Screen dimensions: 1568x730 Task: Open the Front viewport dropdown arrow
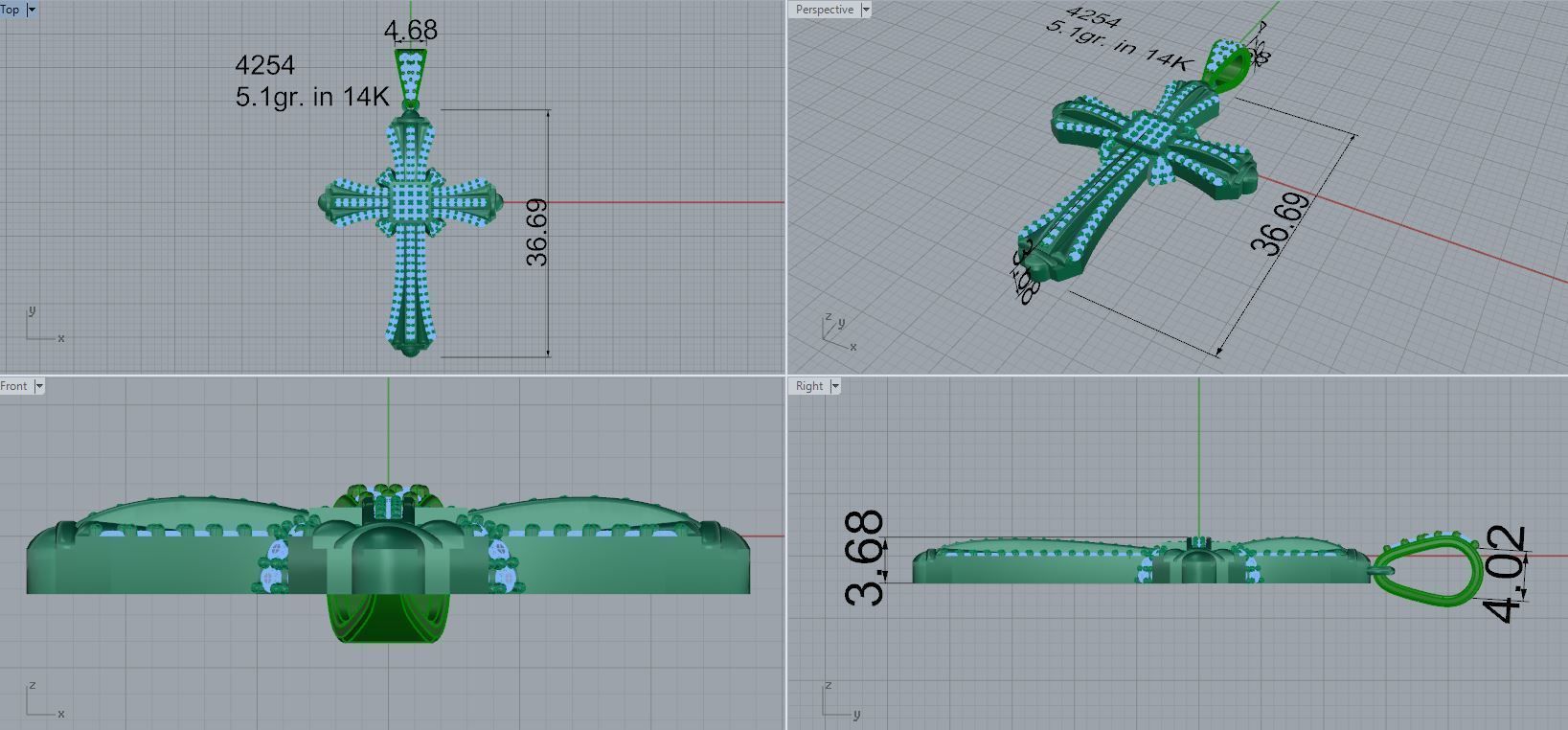(x=39, y=386)
